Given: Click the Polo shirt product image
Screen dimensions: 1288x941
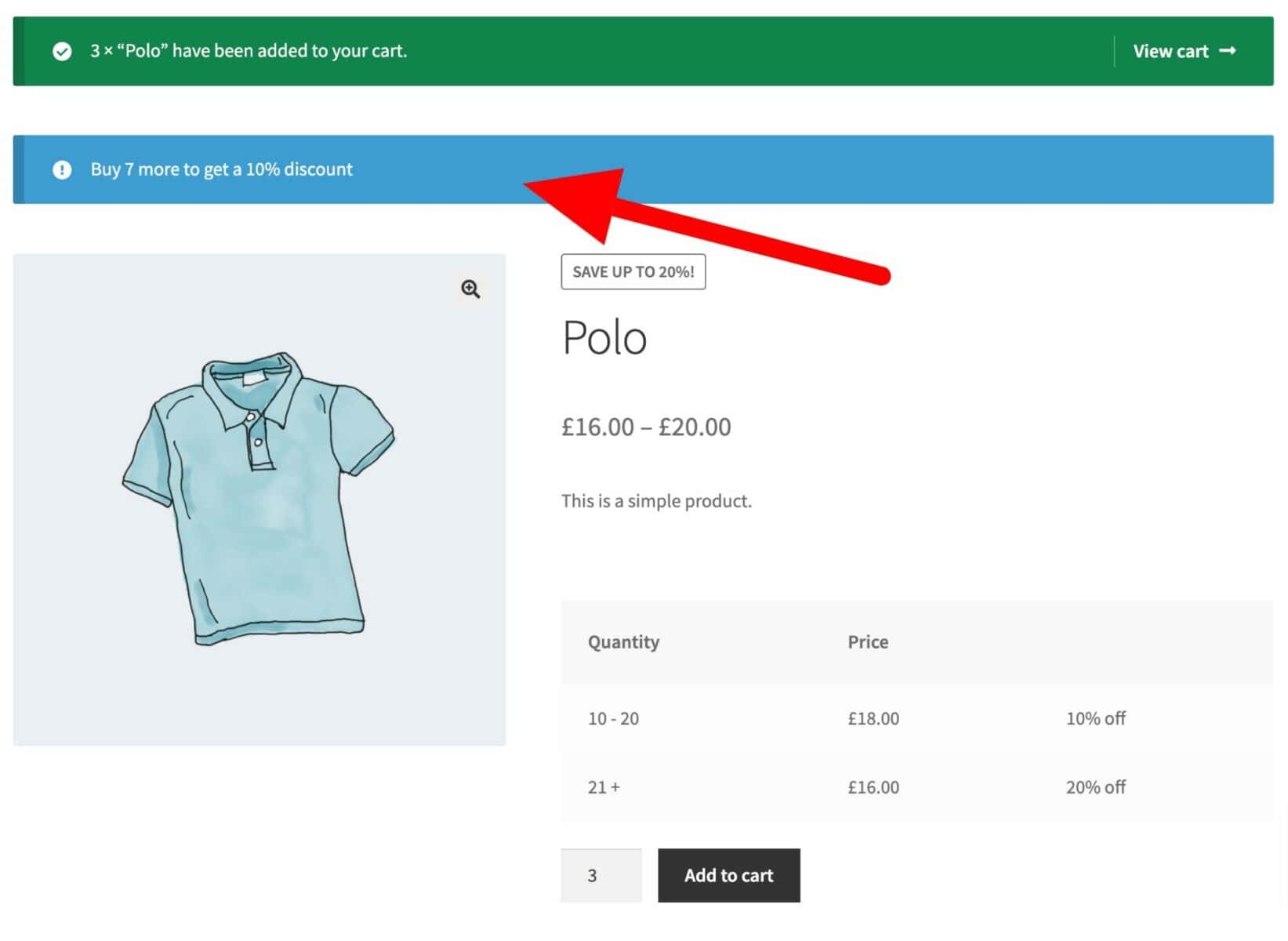Looking at the screenshot, I should click(x=259, y=500).
